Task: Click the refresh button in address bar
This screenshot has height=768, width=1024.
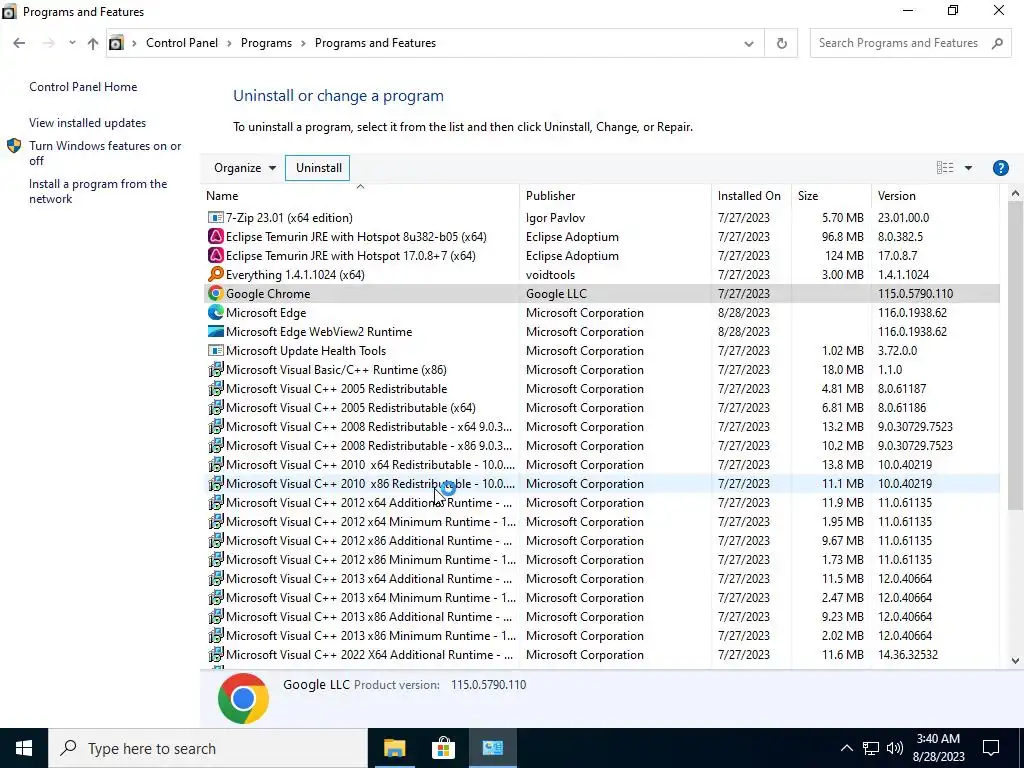Action: [781, 43]
